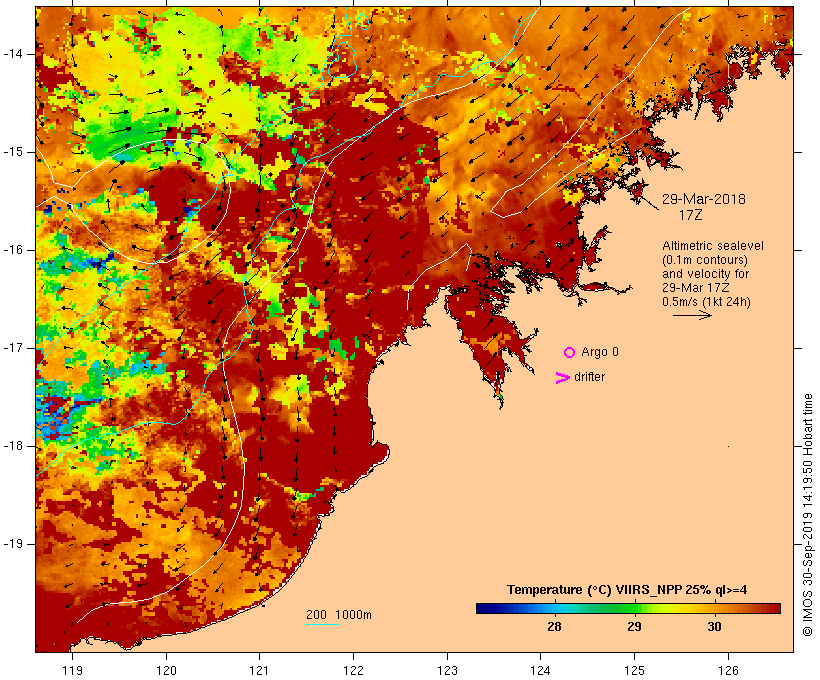Click the 'Altimetric sealevel' caption text
Screen dimensions: 820x680
pos(713,246)
